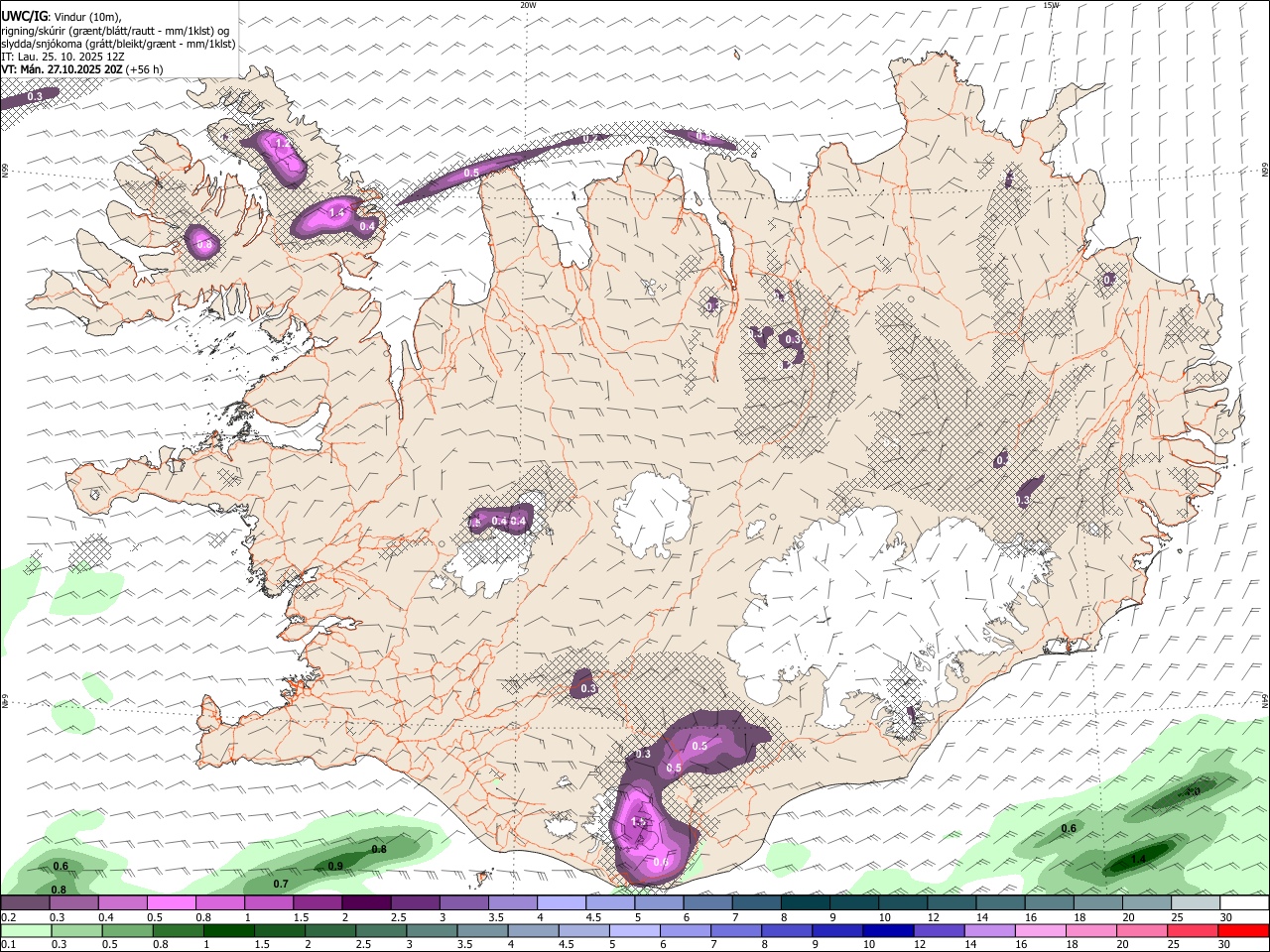Click the light pink 16–18 swatch in lower legend
The height and width of the screenshot is (952, 1270).
tap(1043, 930)
